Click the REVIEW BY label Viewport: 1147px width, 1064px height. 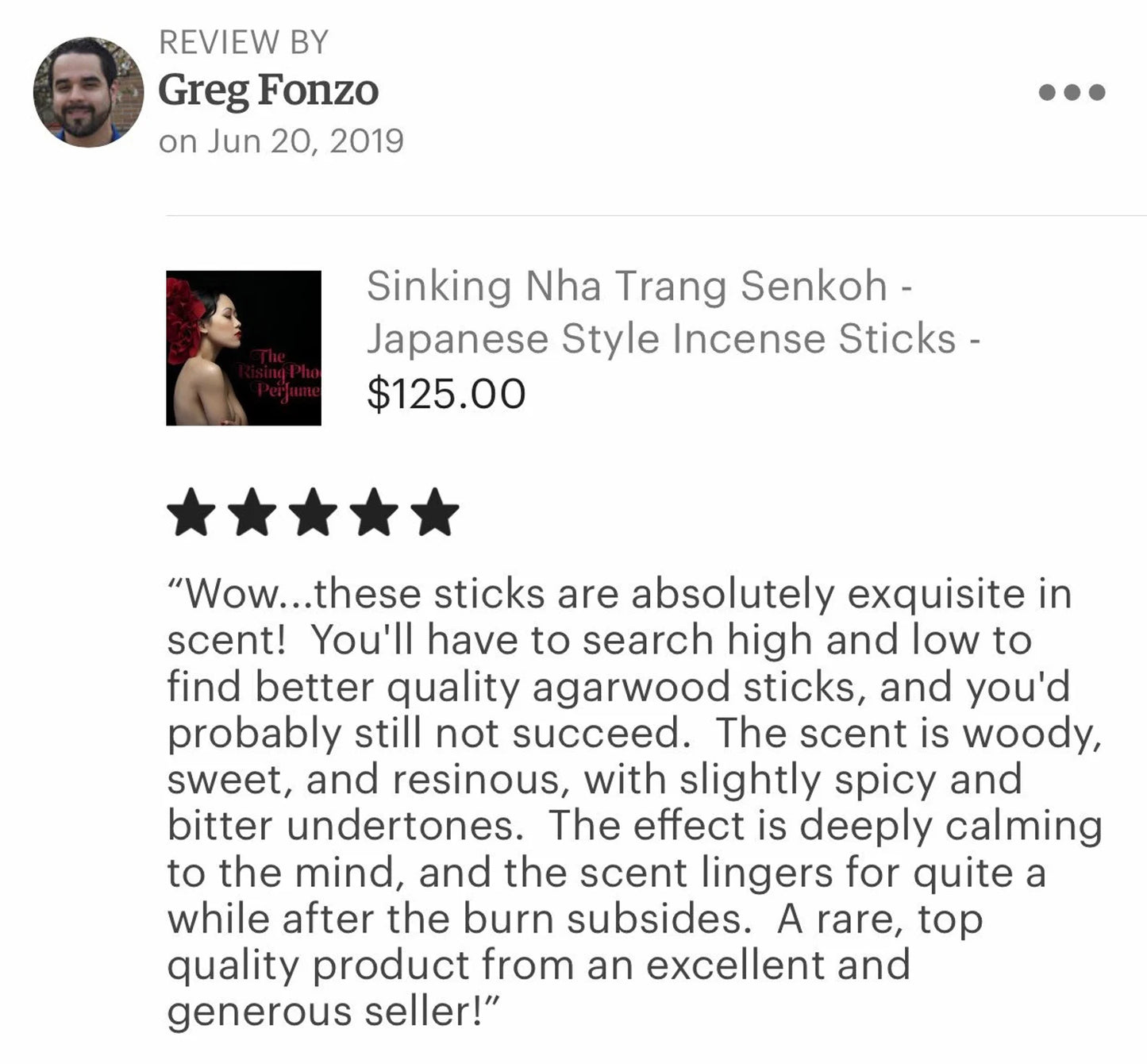pos(244,42)
